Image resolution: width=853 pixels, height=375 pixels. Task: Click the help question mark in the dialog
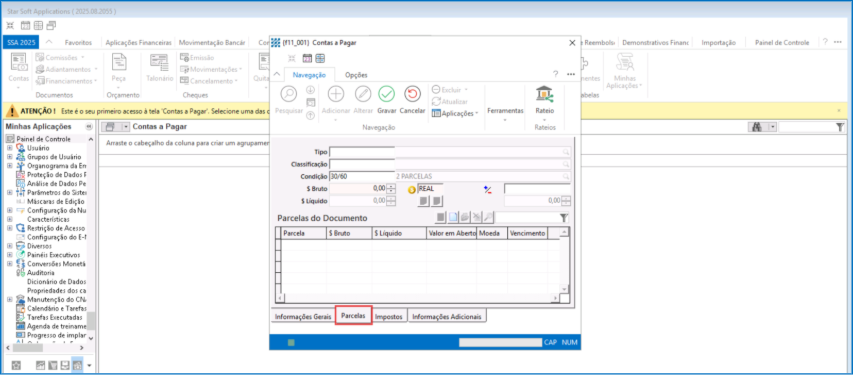click(555, 74)
